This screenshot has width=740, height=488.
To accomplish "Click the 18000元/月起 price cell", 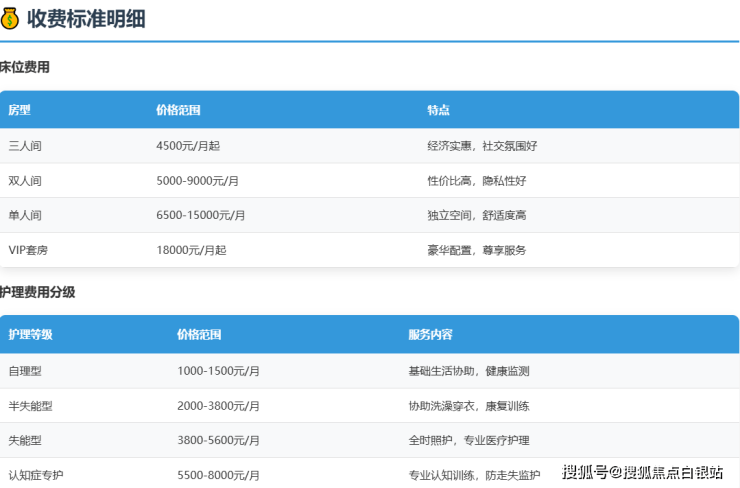I will [x=191, y=250].
